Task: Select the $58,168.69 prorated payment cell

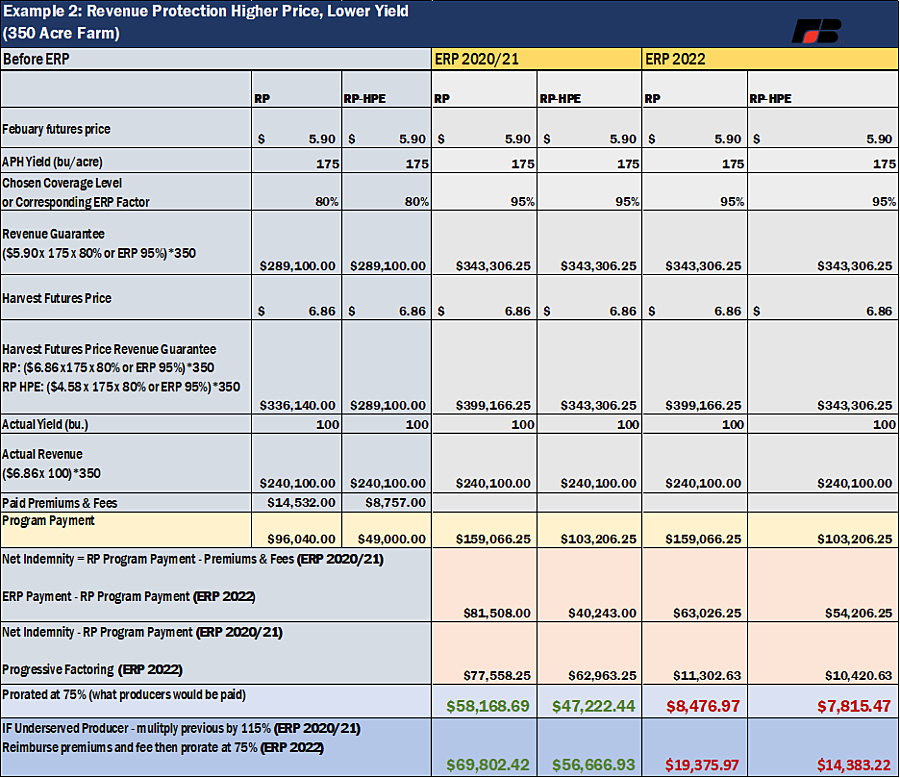Action: pyautogui.click(x=484, y=701)
